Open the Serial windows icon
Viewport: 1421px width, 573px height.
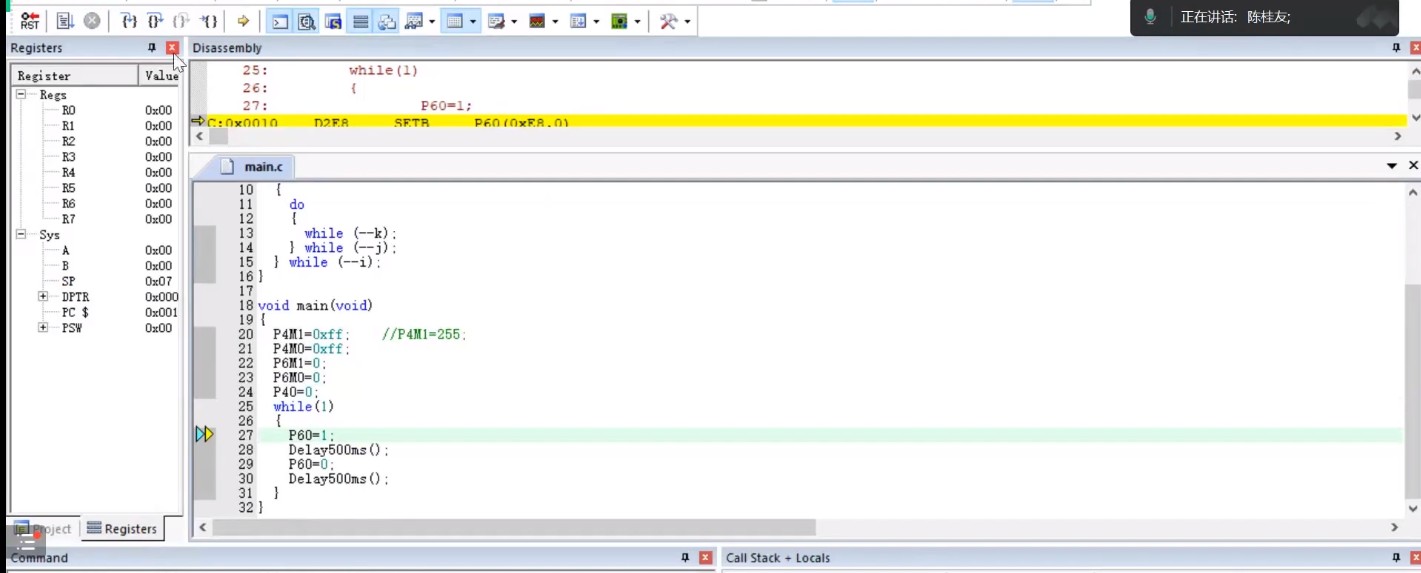click(x=496, y=20)
